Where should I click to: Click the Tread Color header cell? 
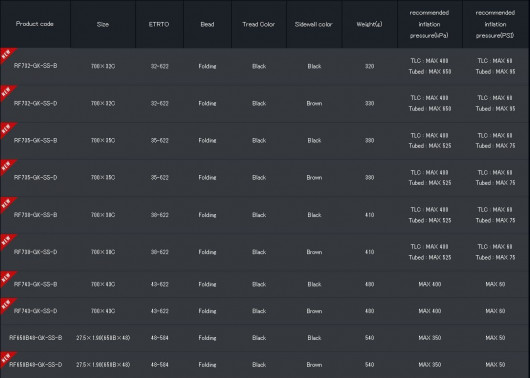tap(259, 24)
